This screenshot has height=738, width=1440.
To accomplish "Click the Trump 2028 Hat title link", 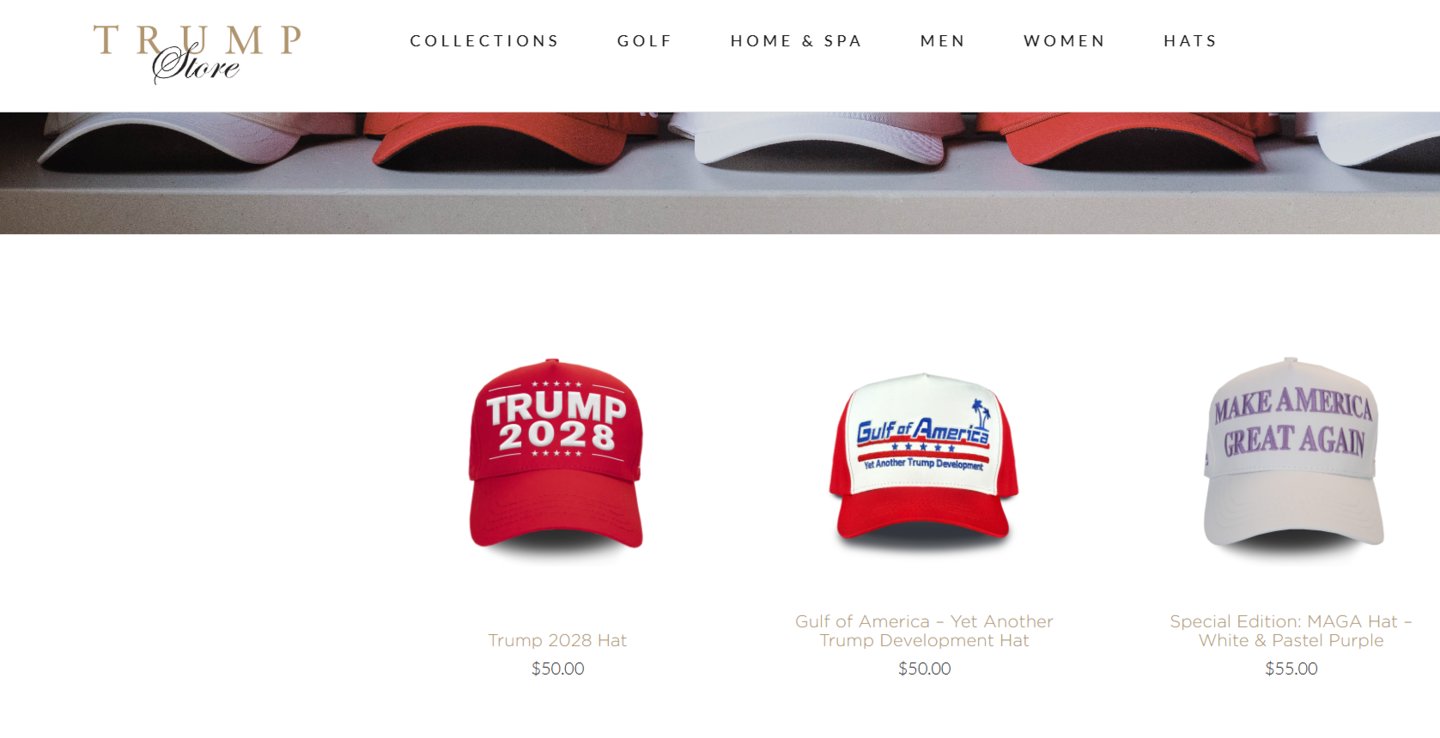I will pos(557,640).
